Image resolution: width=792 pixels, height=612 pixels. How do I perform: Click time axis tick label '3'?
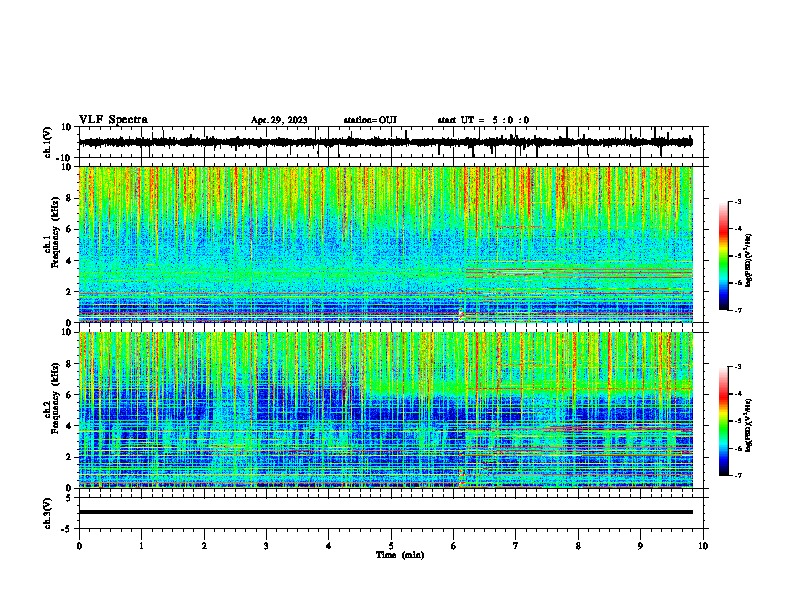pos(266,546)
